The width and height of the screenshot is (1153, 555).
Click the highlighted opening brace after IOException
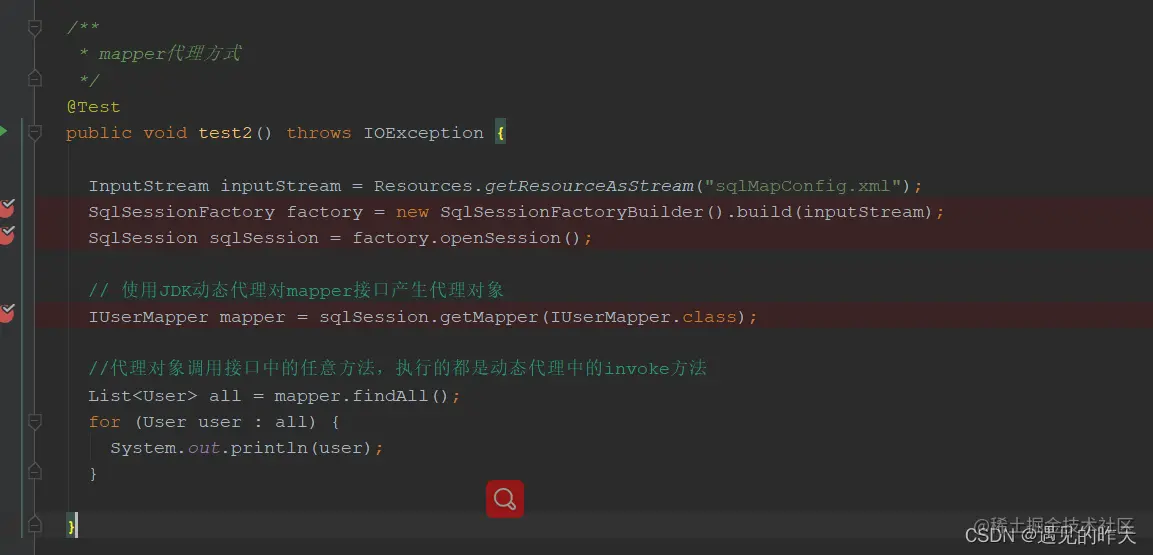tap(500, 133)
